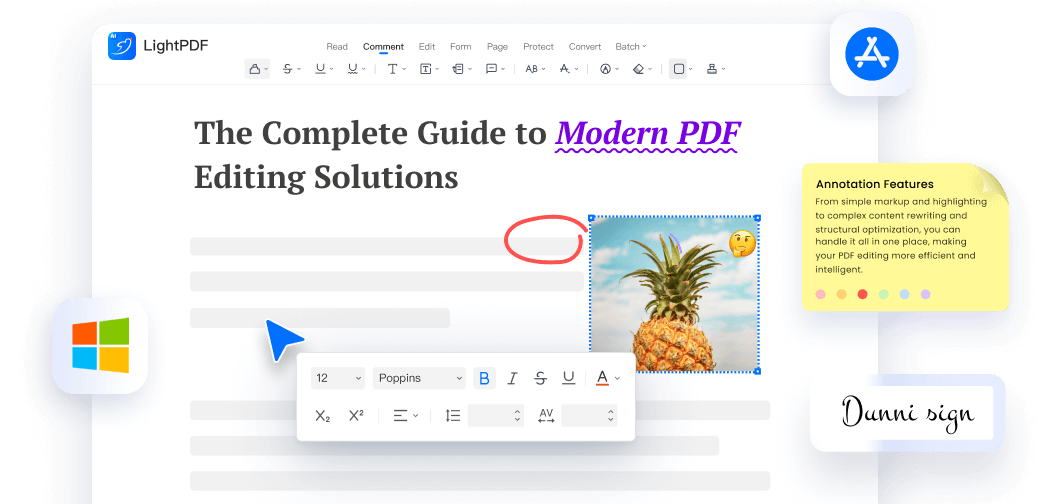
Task: Click the character spacing value field
Action: pos(590,416)
